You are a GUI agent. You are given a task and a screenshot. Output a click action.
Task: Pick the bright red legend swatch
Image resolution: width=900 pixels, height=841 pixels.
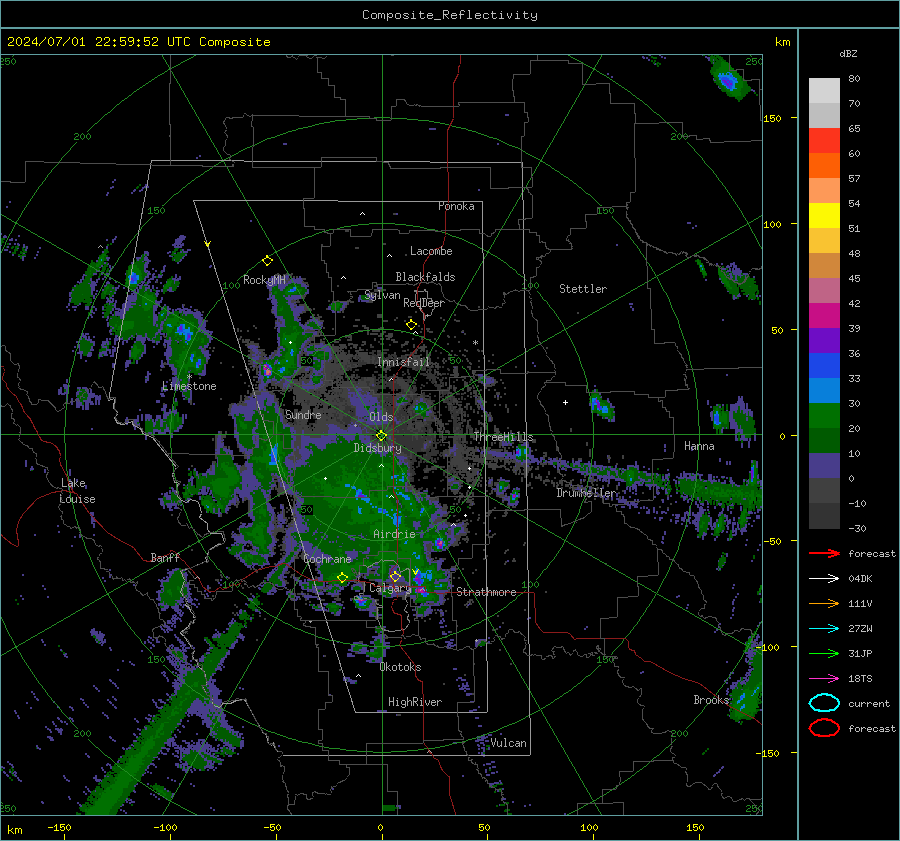(824, 140)
